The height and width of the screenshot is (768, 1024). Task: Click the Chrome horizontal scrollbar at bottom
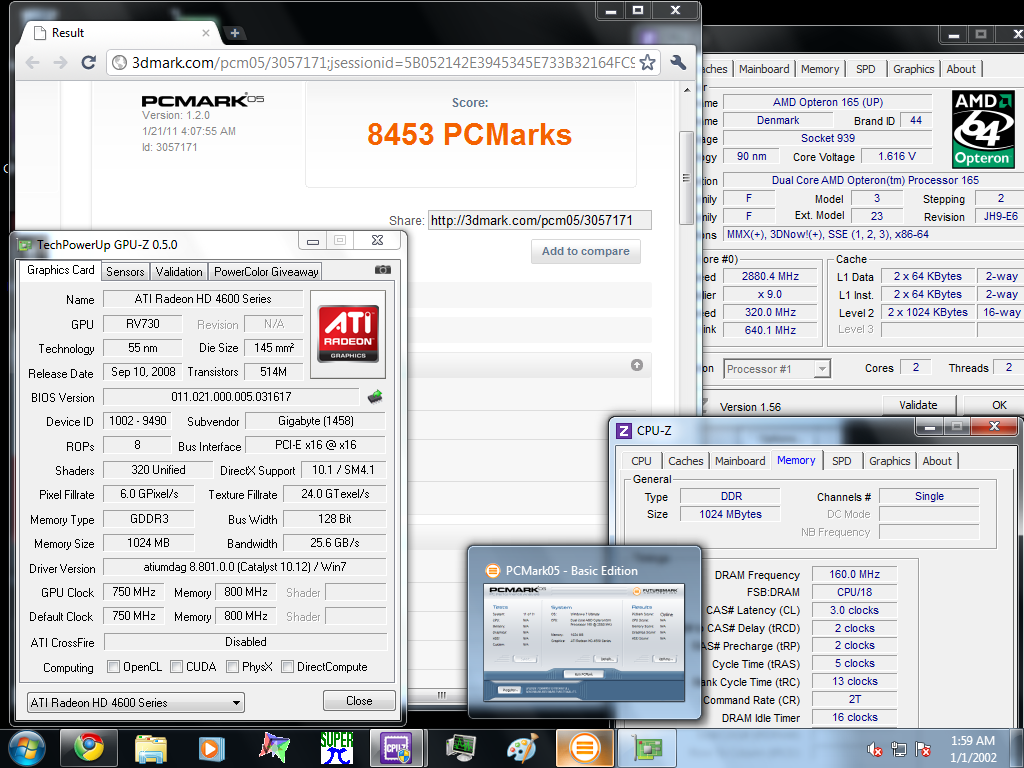(x=441, y=694)
